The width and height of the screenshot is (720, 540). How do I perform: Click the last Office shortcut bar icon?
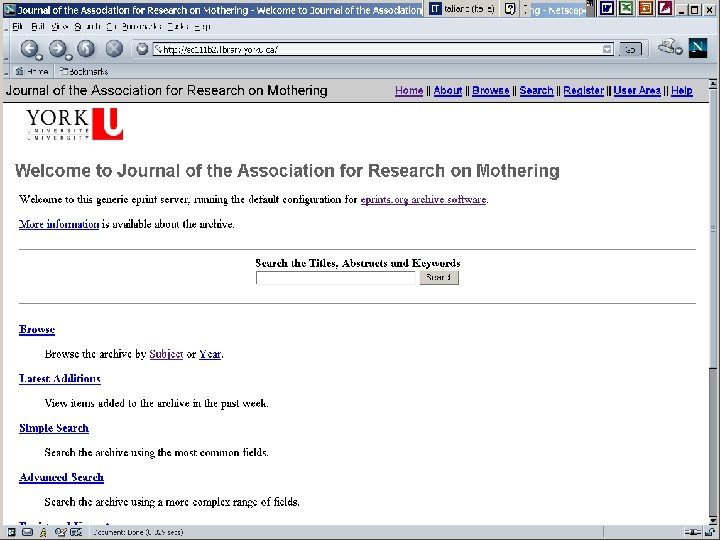click(x=665, y=8)
